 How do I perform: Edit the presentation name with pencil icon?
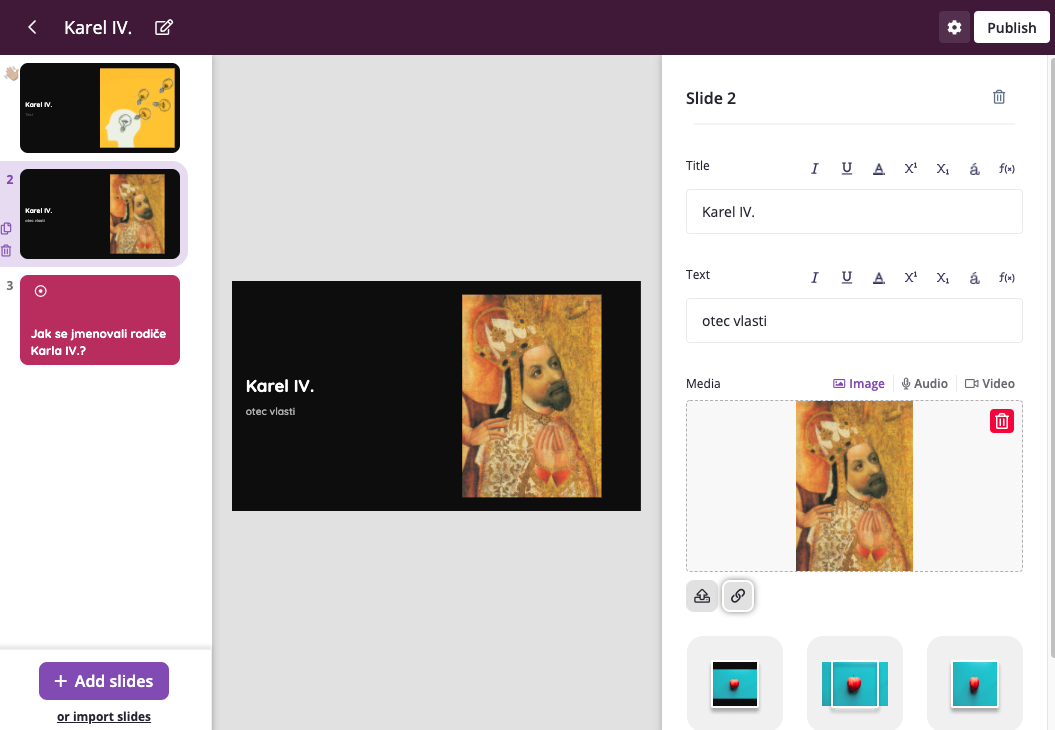point(164,28)
